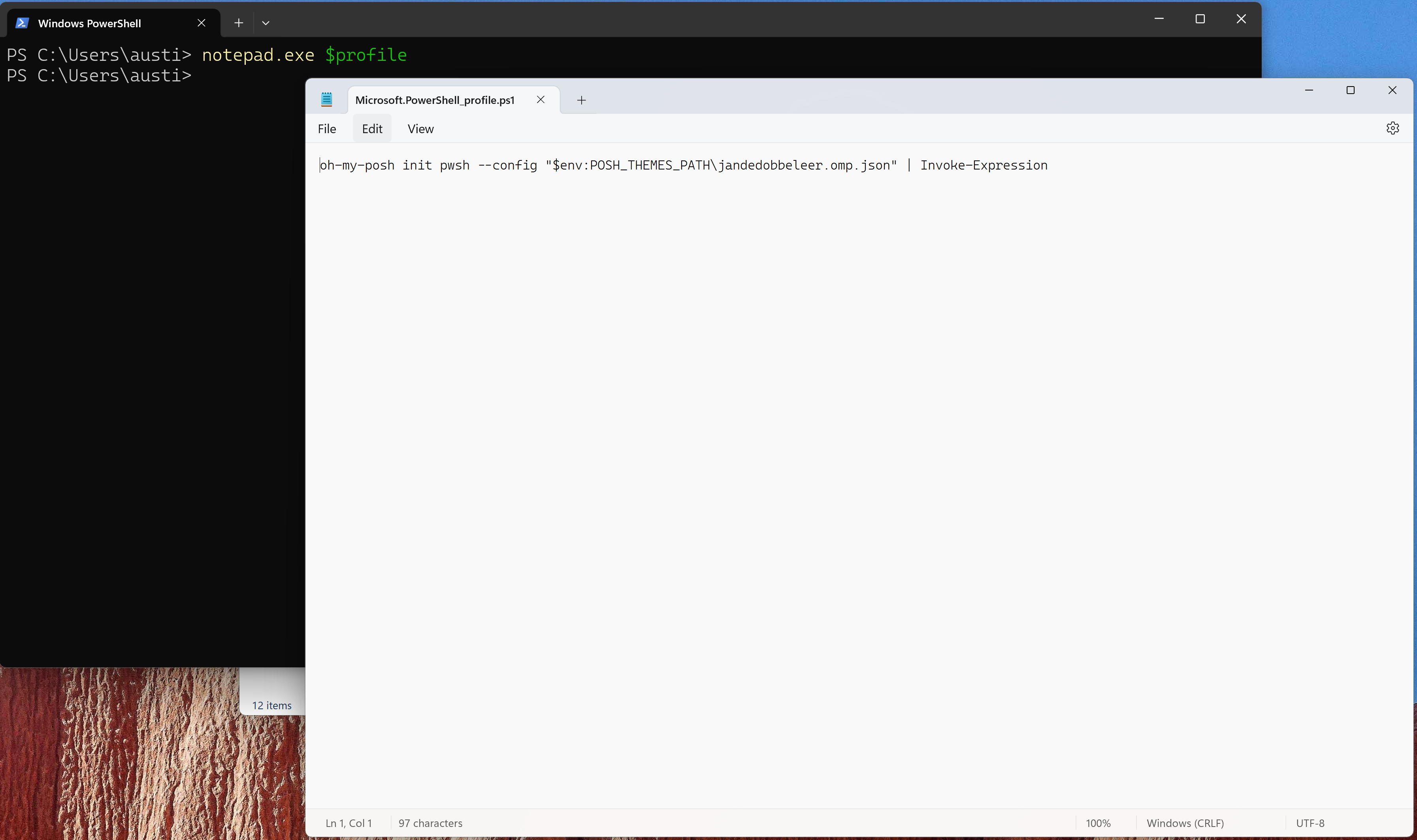Screen dimensions: 1417x840
Task: Minimize the Windows PowerShell terminal window
Action: pyautogui.click(x=1159, y=19)
